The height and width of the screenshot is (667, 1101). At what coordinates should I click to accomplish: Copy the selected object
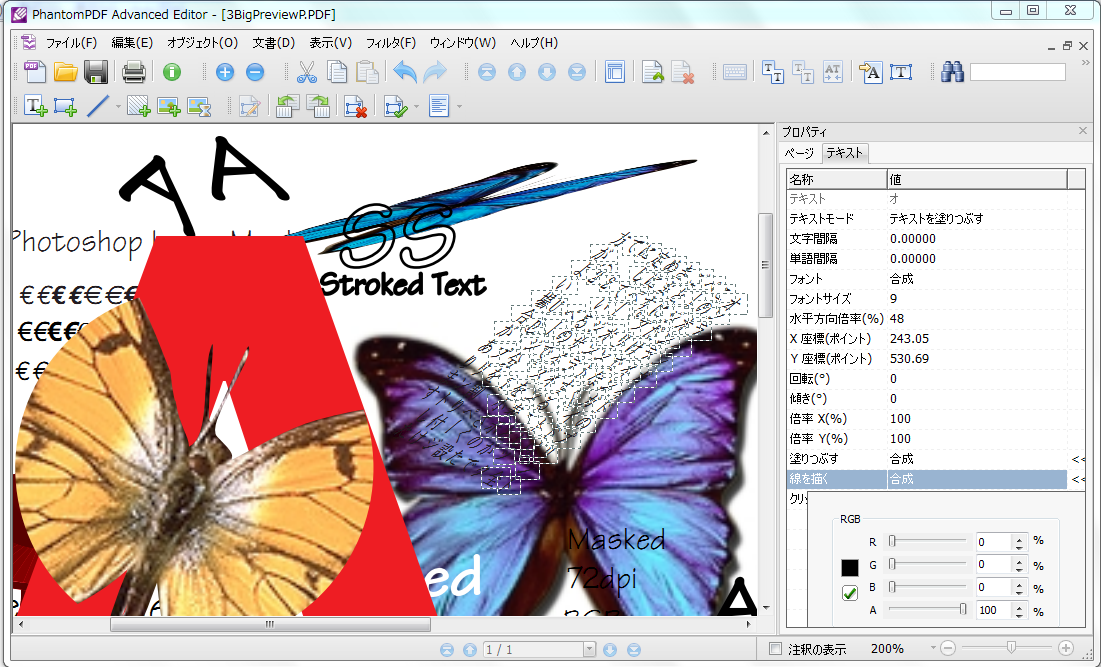[337, 72]
